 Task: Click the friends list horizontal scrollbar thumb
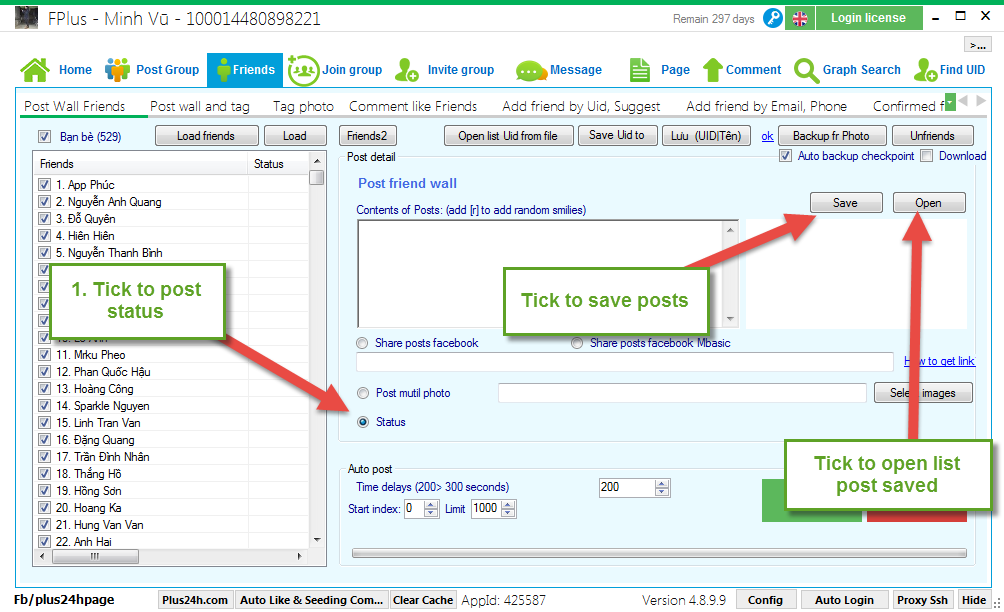(x=95, y=556)
